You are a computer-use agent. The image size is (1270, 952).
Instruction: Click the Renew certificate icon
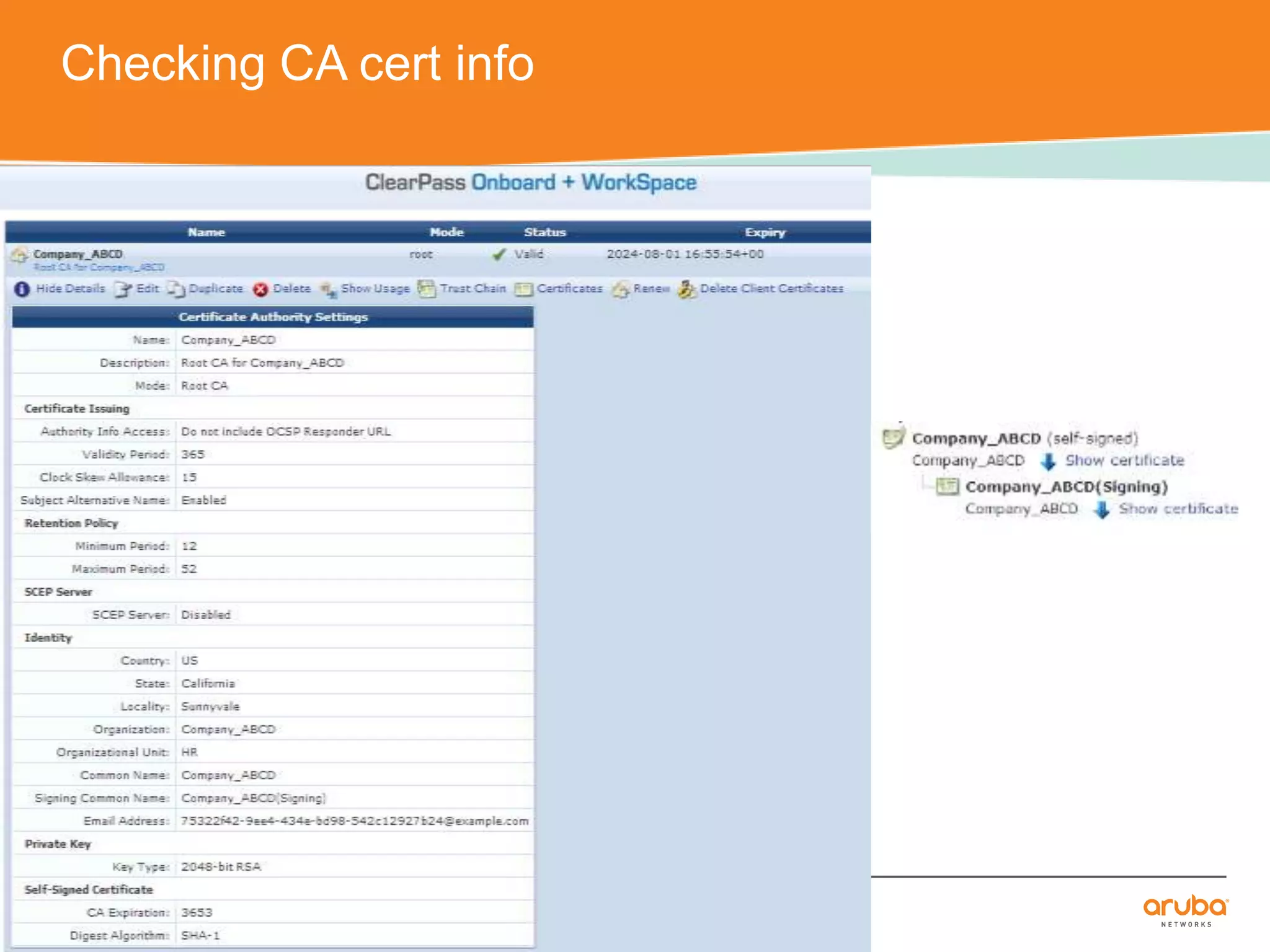[x=621, y=289]
